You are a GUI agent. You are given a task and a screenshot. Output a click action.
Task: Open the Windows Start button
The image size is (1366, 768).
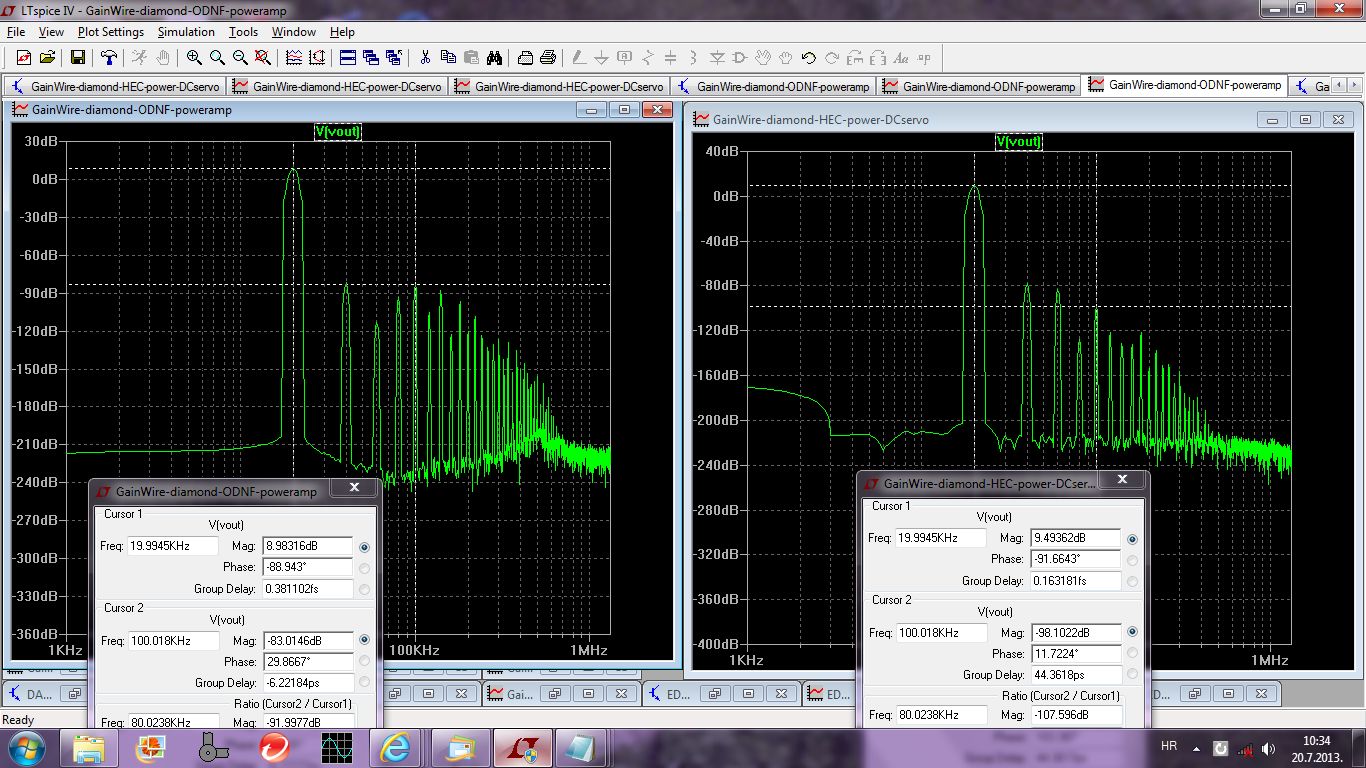pos(27,747)
